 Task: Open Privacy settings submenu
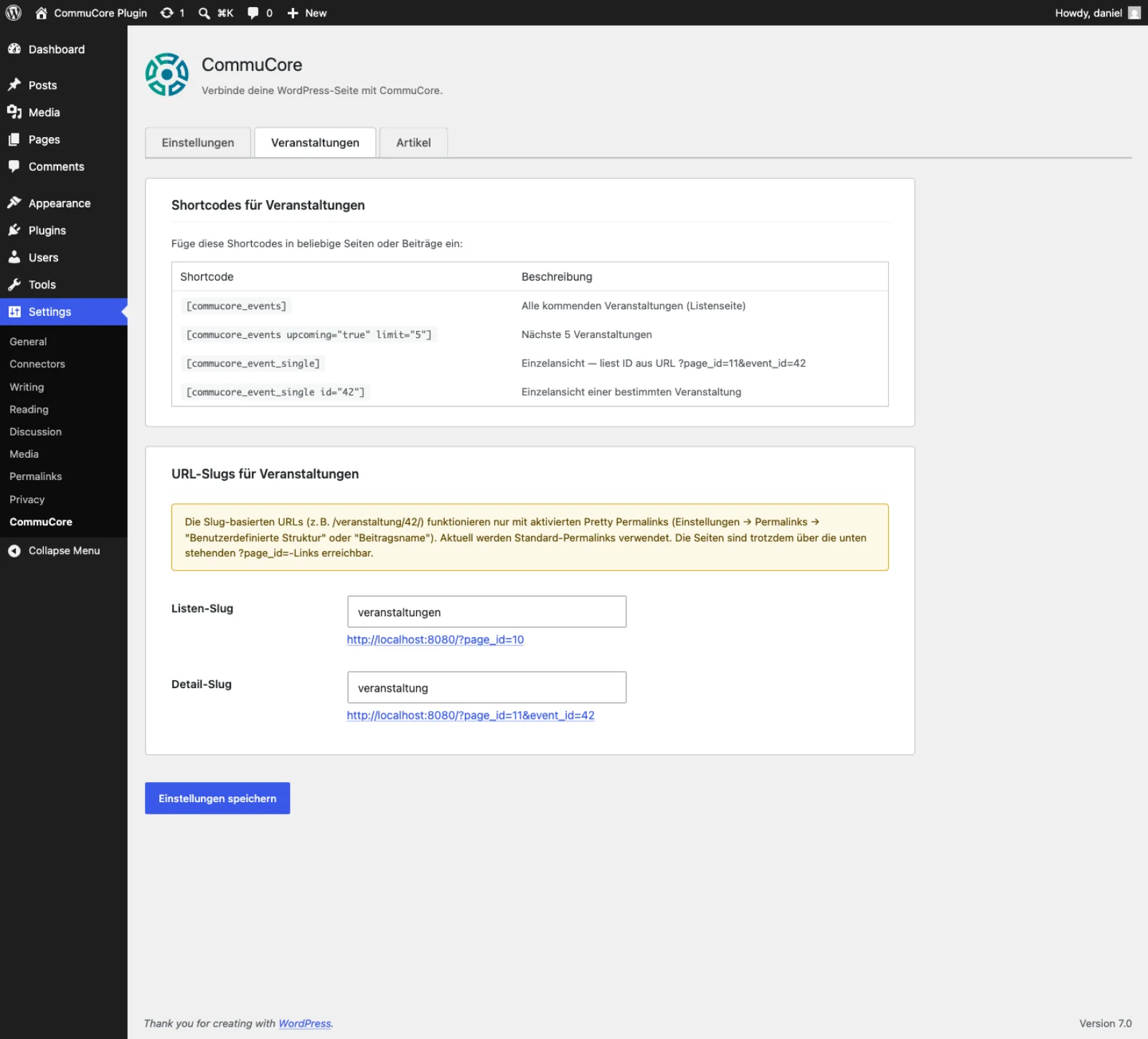(x=27, y=499)
